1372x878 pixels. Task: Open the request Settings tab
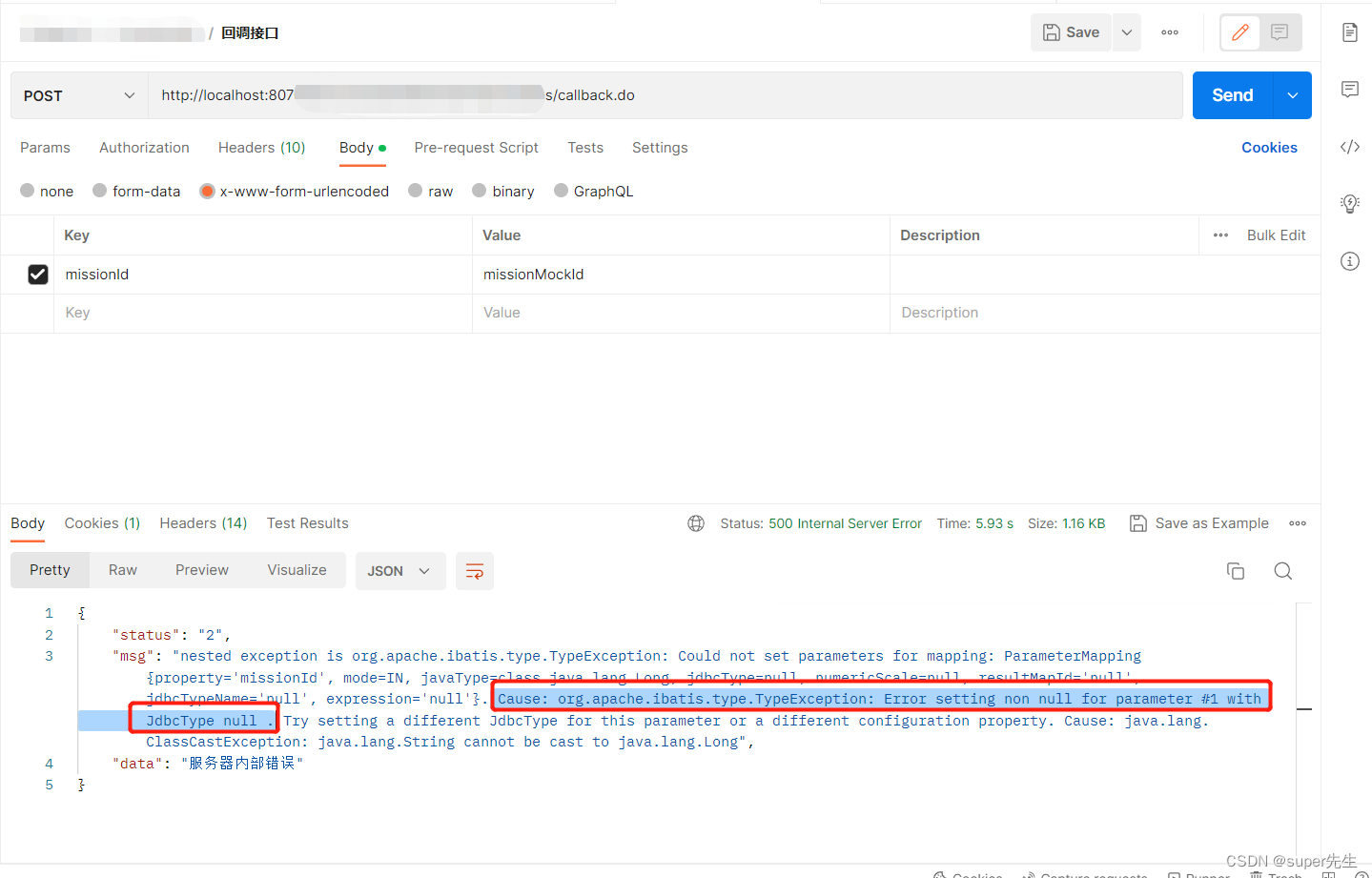[x=660, y=148]
